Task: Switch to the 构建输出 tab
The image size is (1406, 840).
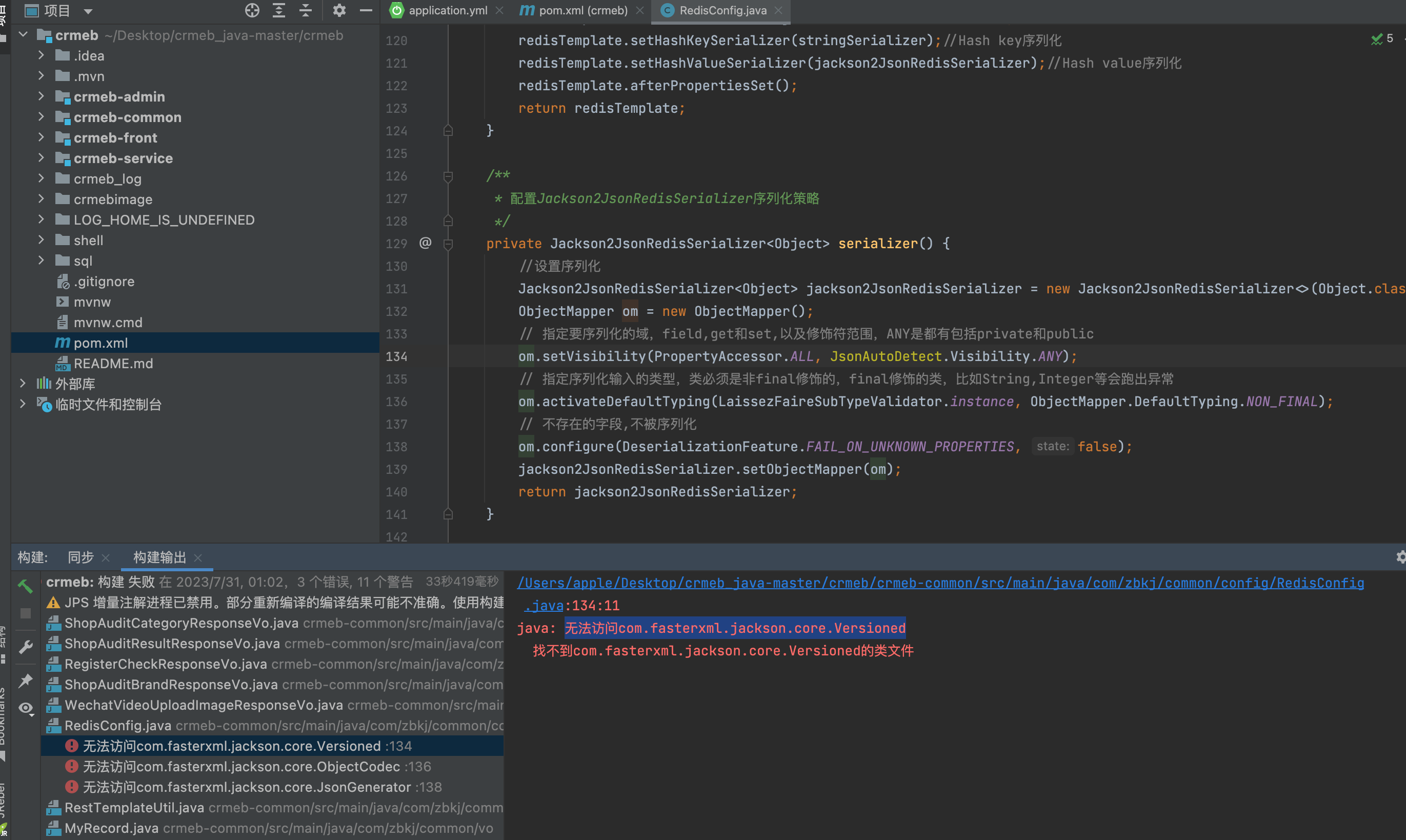Action: (x=159, y=557)
